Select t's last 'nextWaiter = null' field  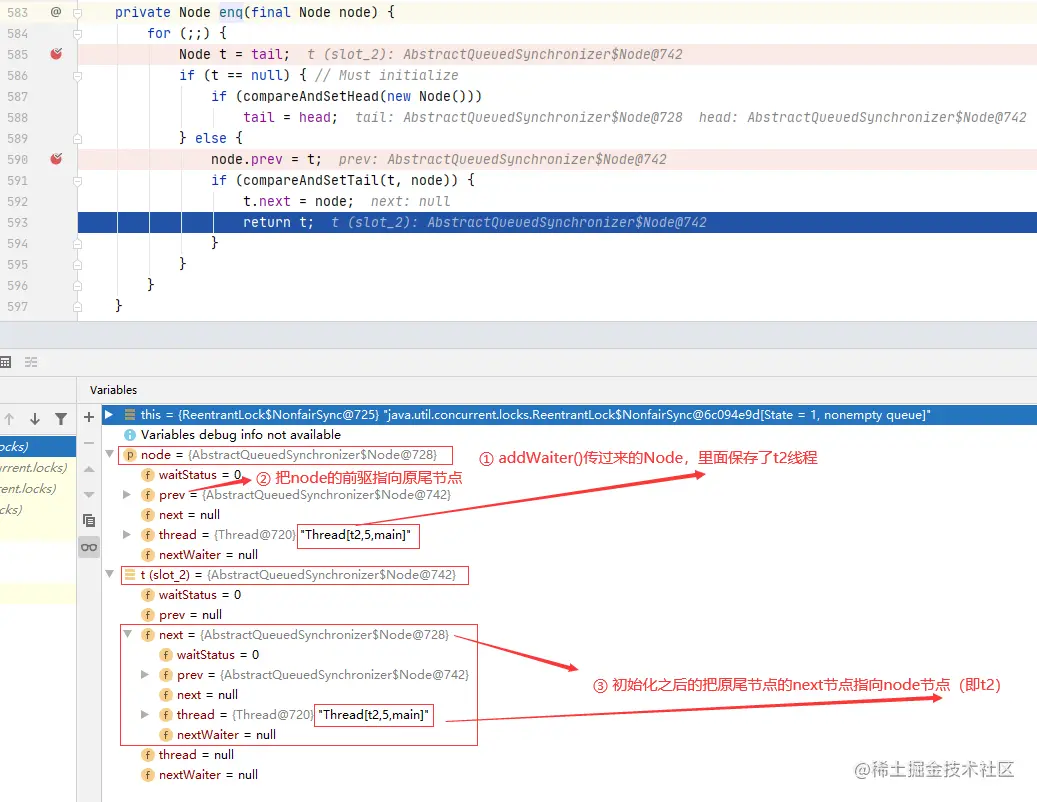(200, 774)
